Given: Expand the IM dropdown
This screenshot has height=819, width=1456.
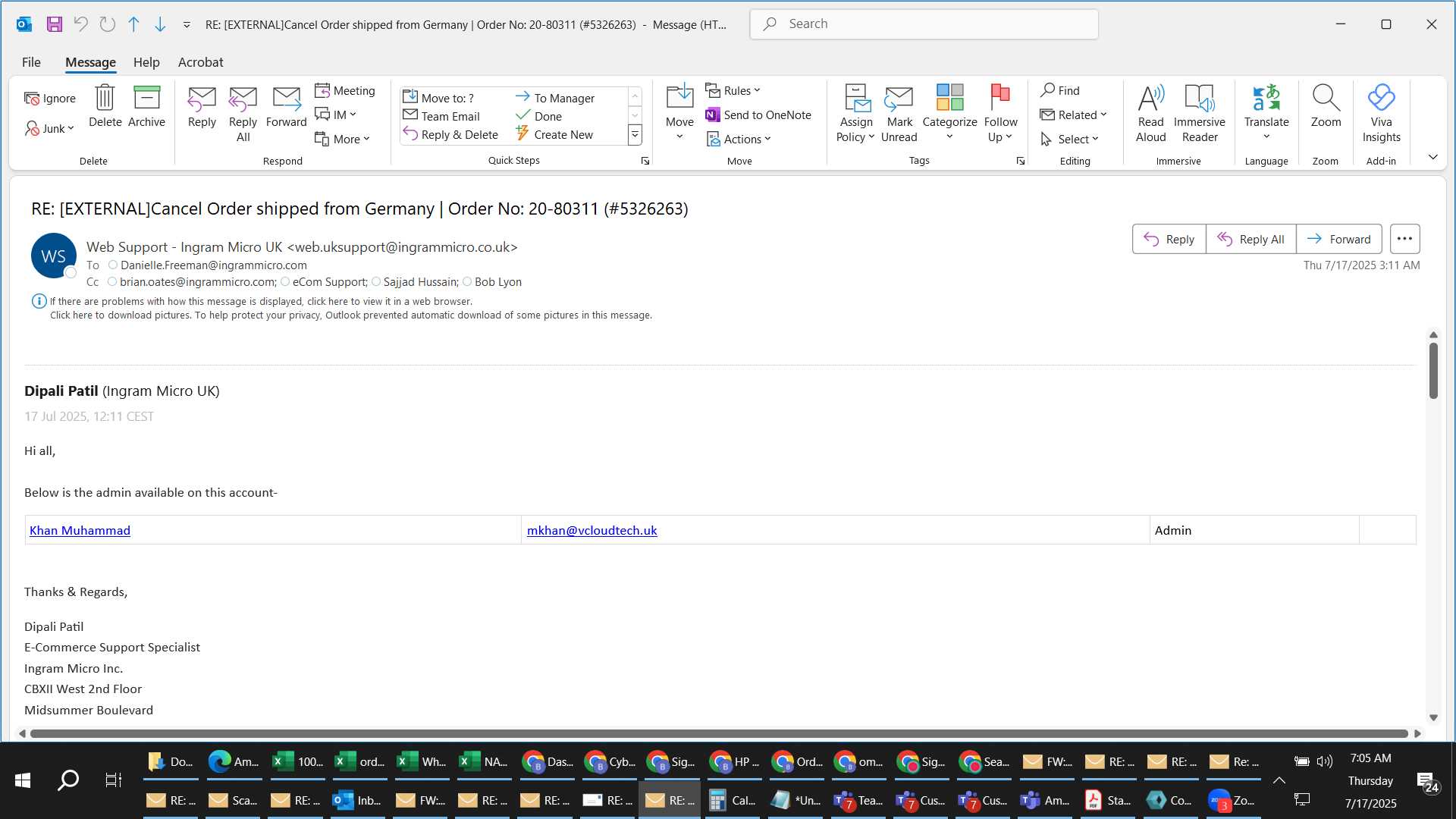Looking at the screenshot, I should 335,115.
